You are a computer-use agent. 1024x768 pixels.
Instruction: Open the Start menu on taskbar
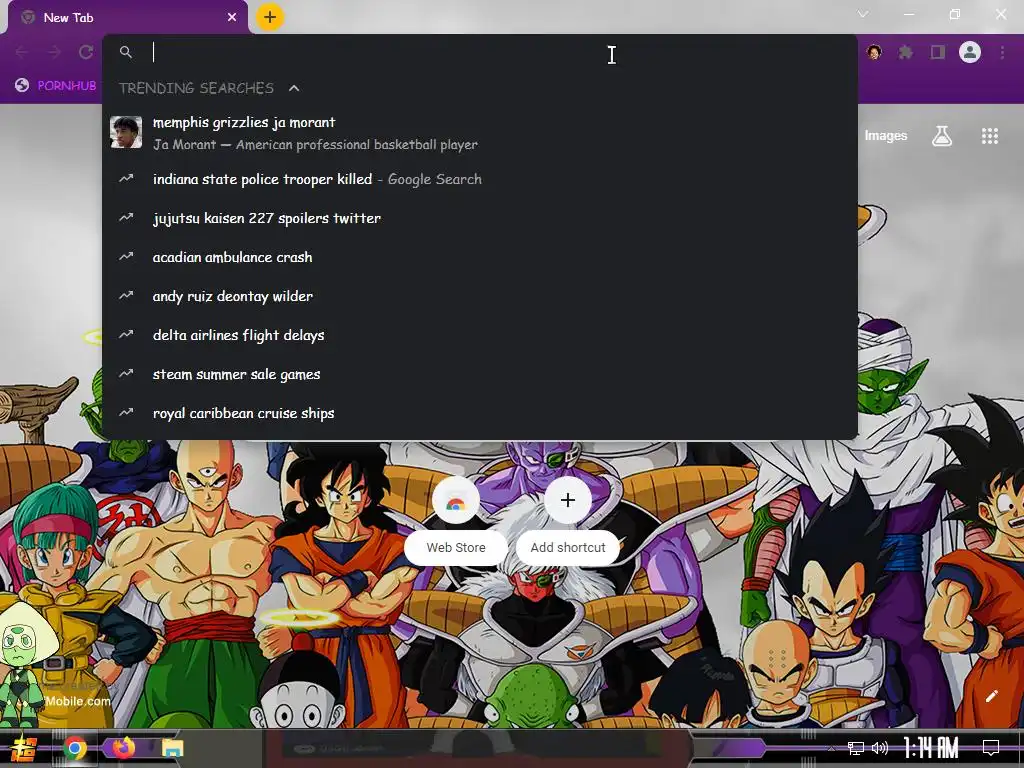click(x=24, y=748)
